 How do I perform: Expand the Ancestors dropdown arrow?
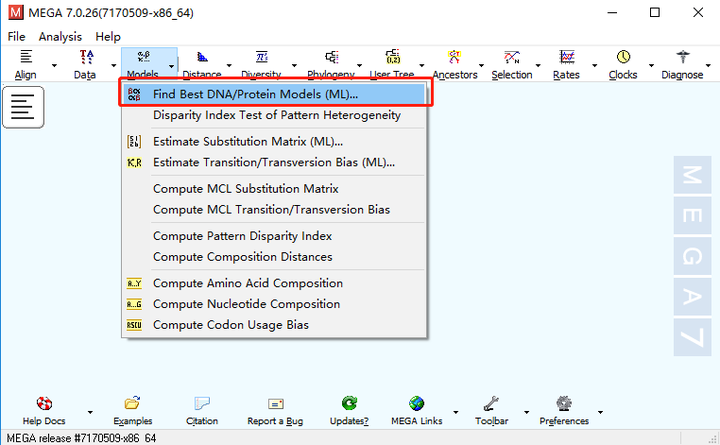(481, 66)
